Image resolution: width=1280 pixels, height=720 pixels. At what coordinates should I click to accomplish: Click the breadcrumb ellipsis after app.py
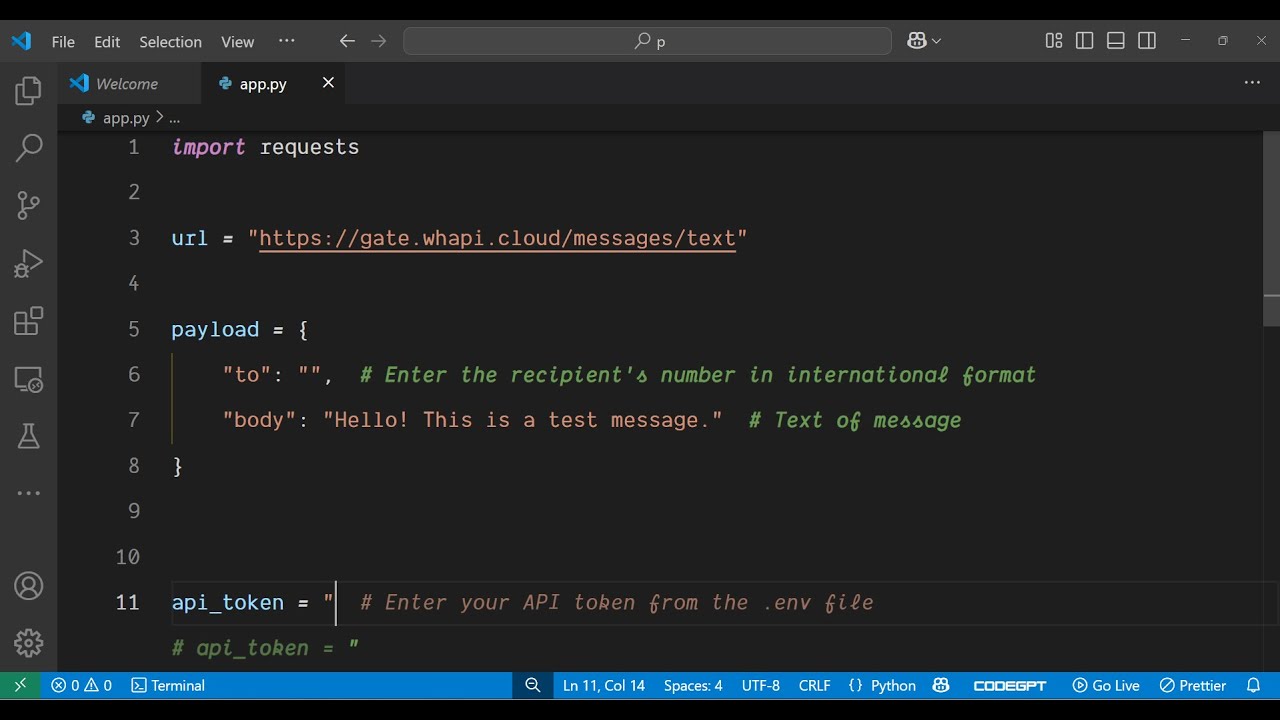[174, 118]
